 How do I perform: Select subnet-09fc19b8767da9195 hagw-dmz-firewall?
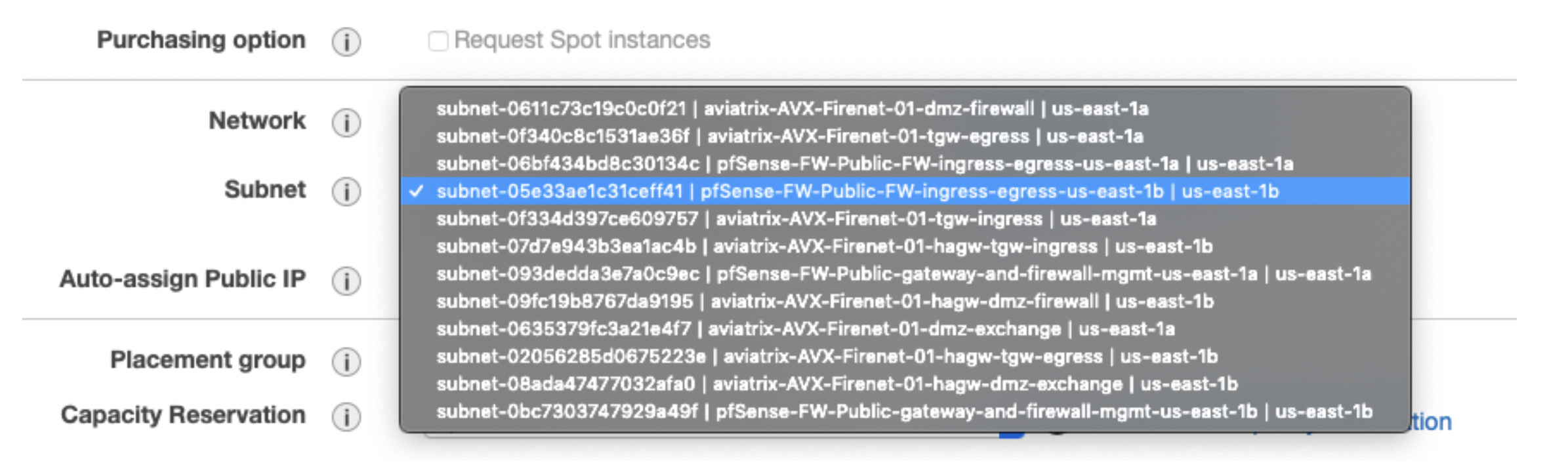tap(825, 302)
